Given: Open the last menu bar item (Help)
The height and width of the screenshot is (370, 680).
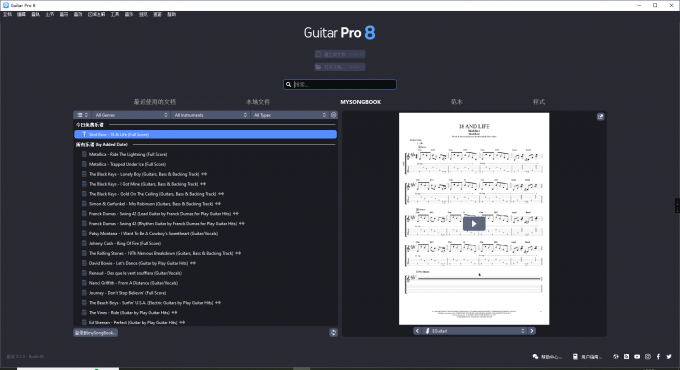Looking at the screenshot, I should [x=172, y=14].
